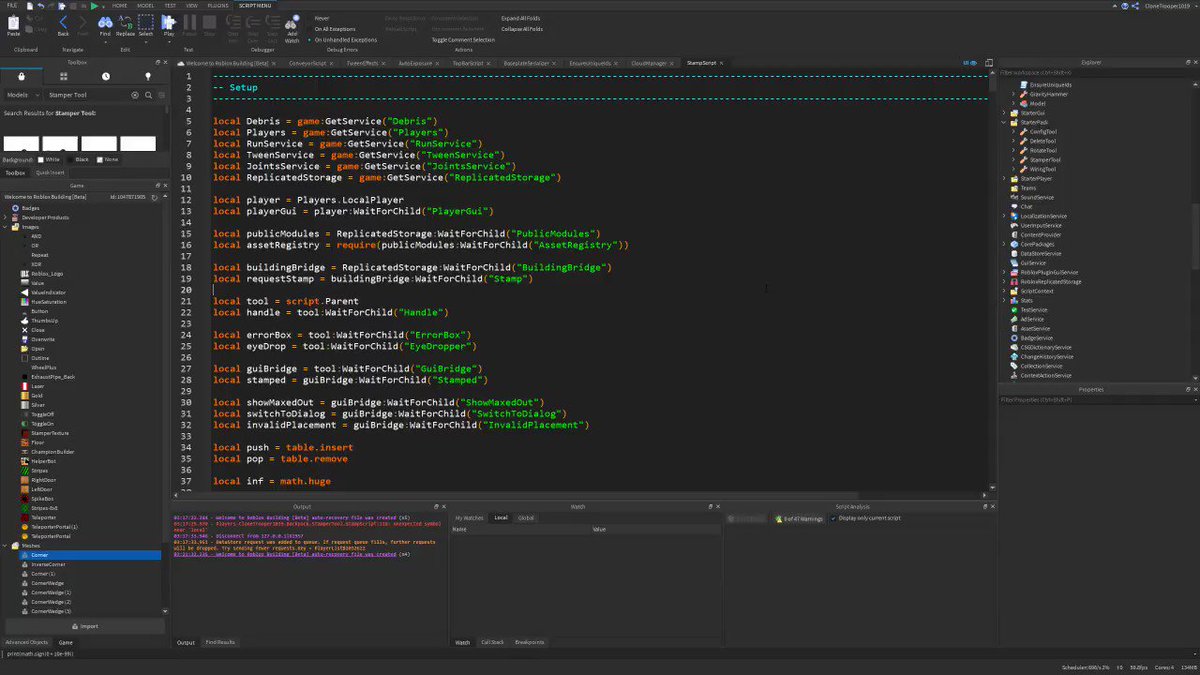This screenshot has width=1200, height=675.
Task: Expand StarterPlayer in Explorer
Action: (x=1004, y=178)
